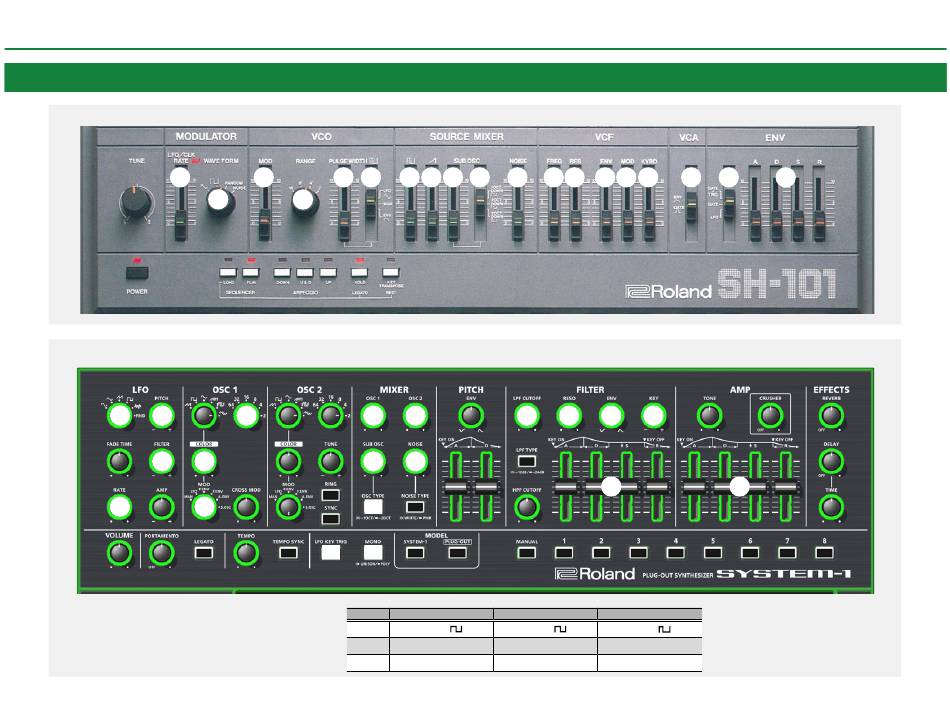This screenshot has height=709, width=950.
Task: Click the System-1 OSC 1 waveform knob
Action: 204,416
